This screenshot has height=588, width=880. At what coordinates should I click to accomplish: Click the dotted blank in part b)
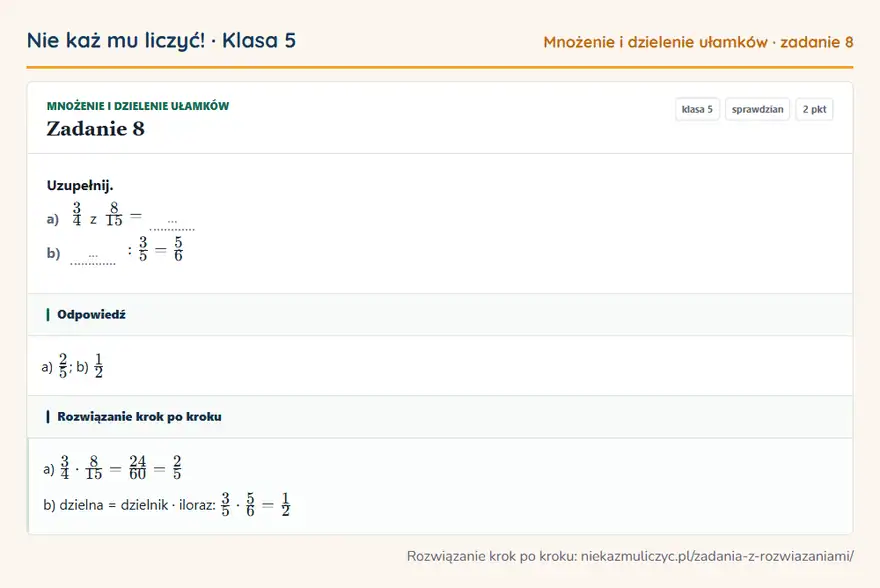pyautogui.click(x=93, y=259)
